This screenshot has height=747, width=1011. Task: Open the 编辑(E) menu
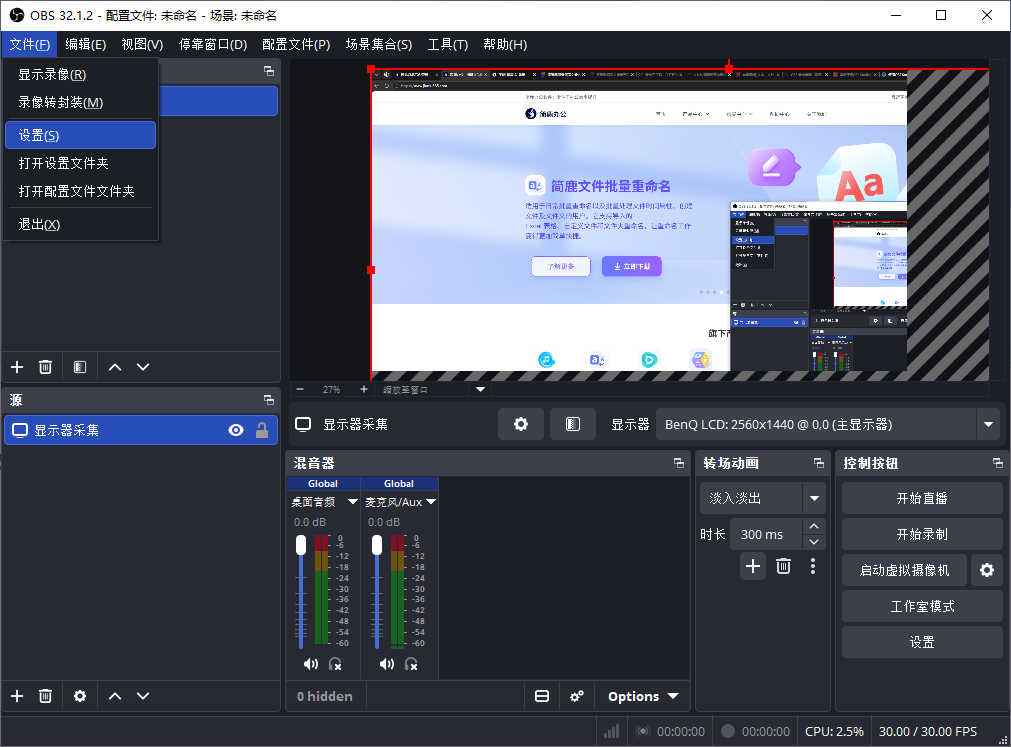[86, 44]
